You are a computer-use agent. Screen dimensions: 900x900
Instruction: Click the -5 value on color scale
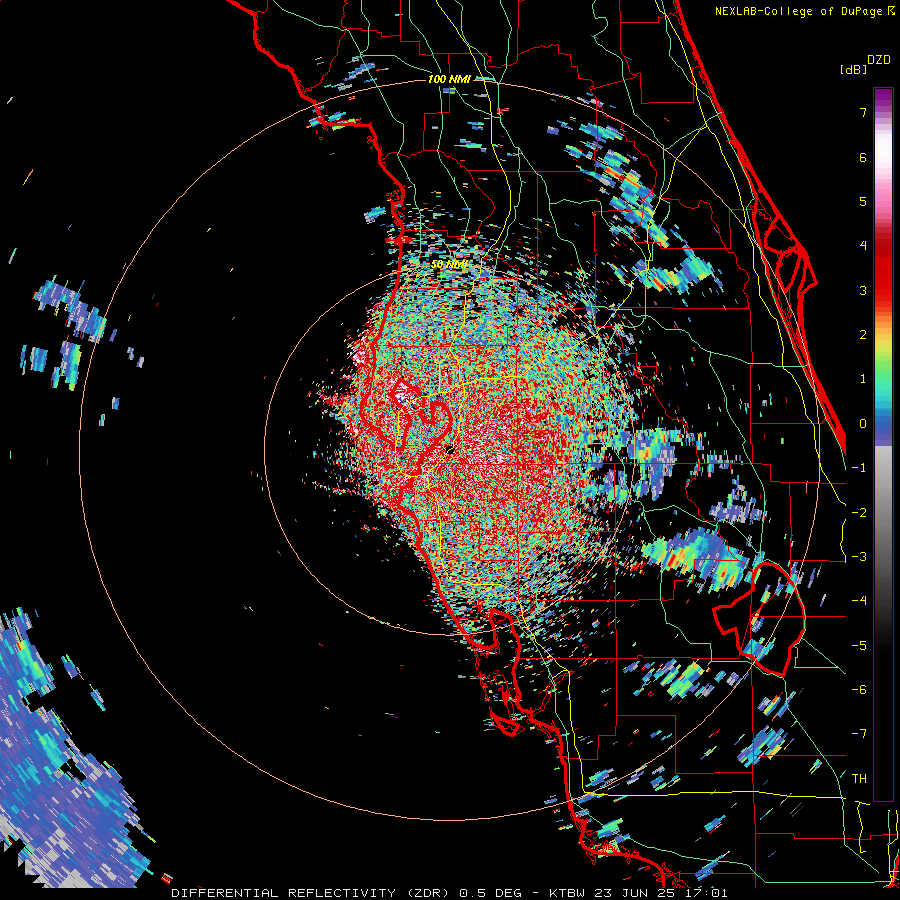pyautogui.click(x=859, y=646)
